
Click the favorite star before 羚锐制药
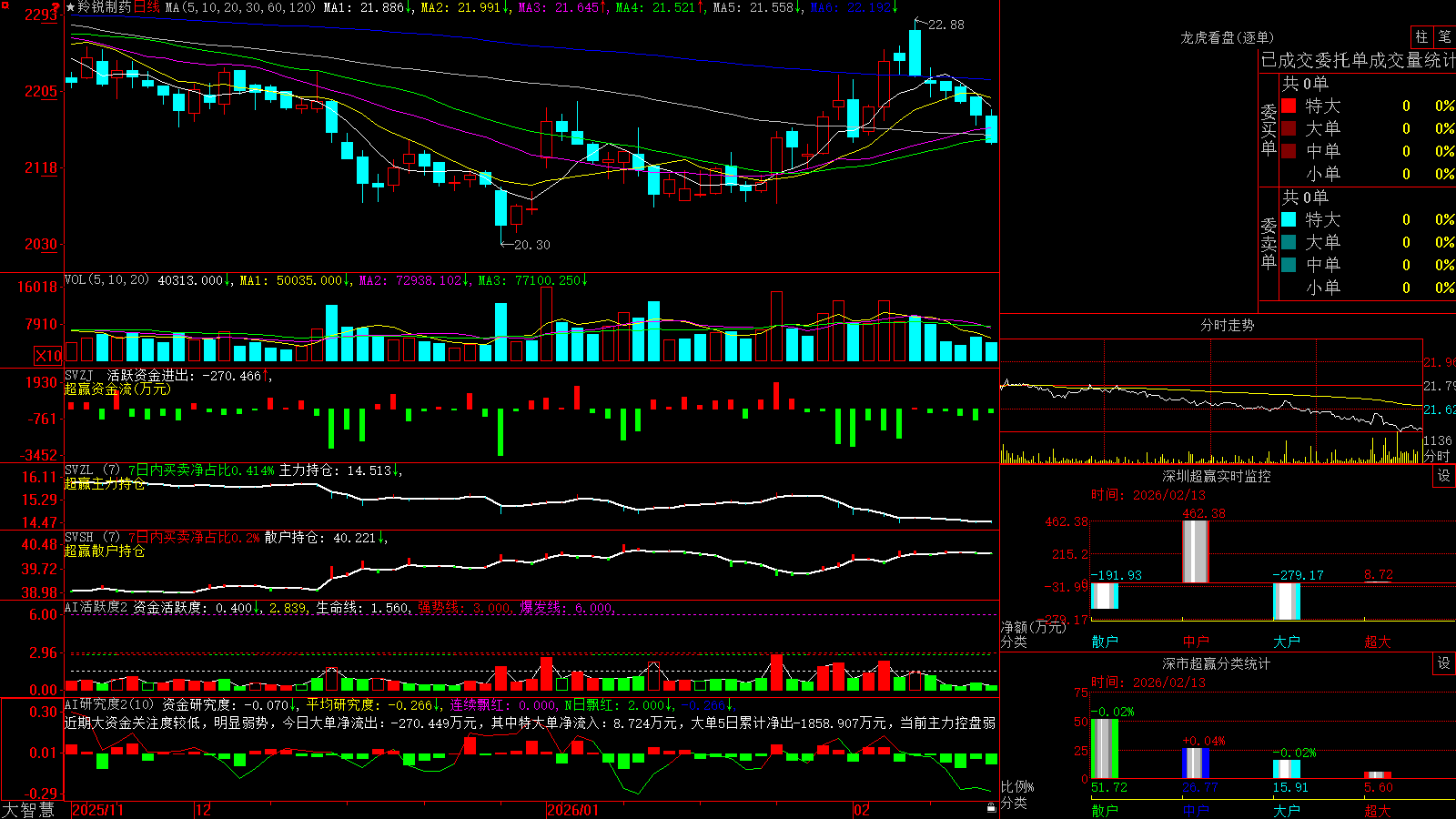coord(70,7)
